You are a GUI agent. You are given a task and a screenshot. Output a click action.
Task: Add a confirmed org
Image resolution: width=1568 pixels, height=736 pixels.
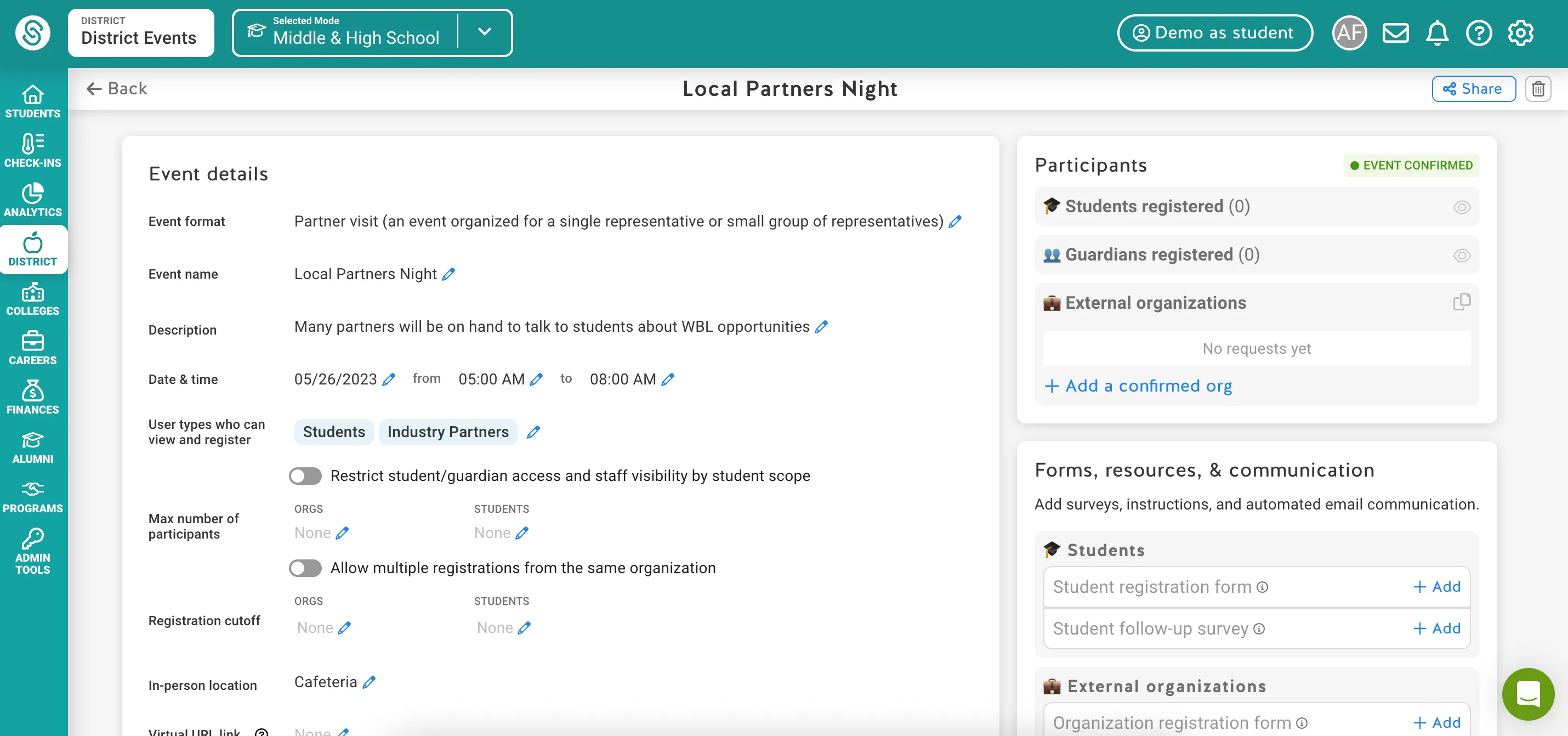coord(1138,386)
